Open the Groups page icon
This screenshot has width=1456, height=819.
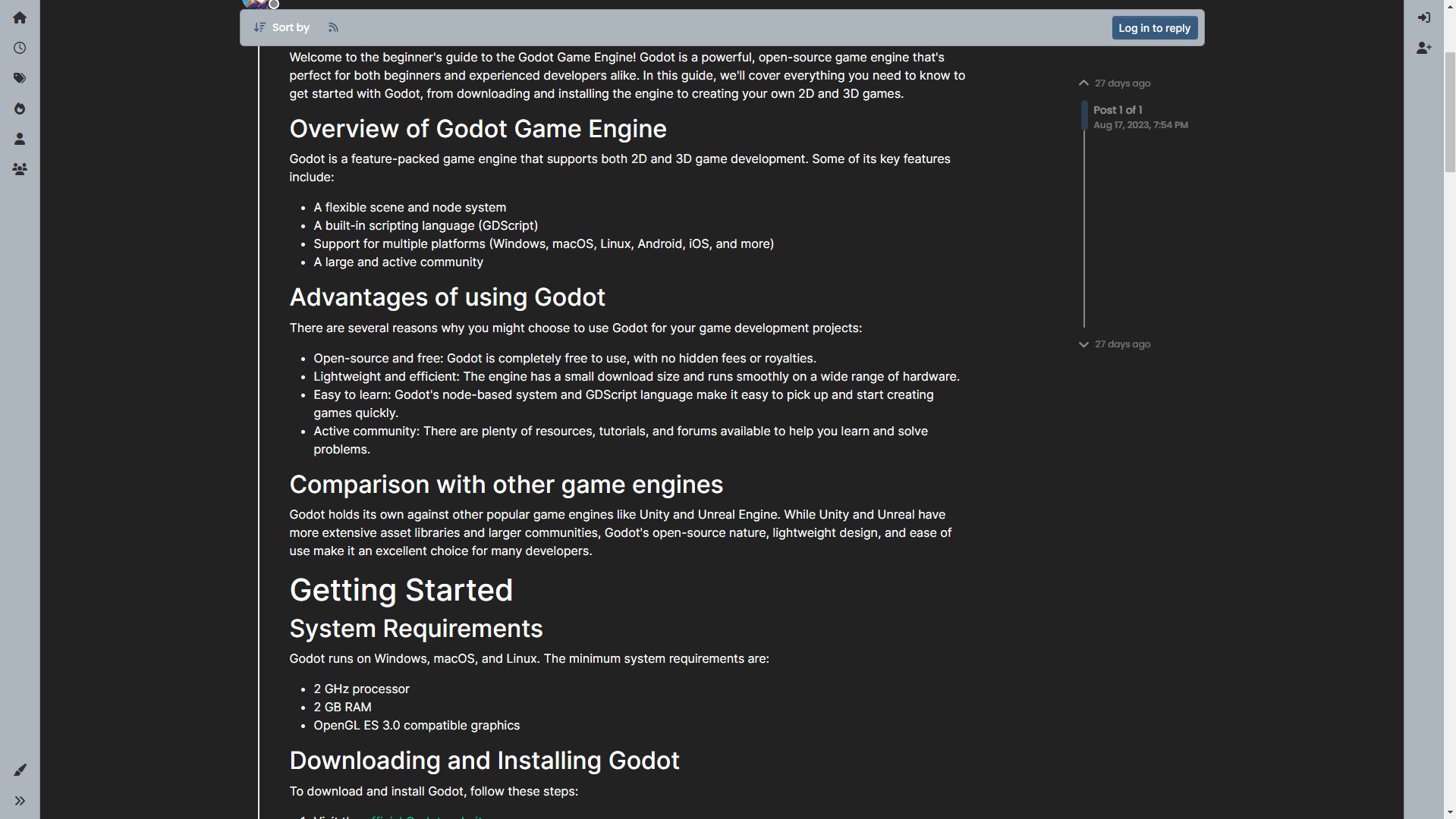coord(20,169)
